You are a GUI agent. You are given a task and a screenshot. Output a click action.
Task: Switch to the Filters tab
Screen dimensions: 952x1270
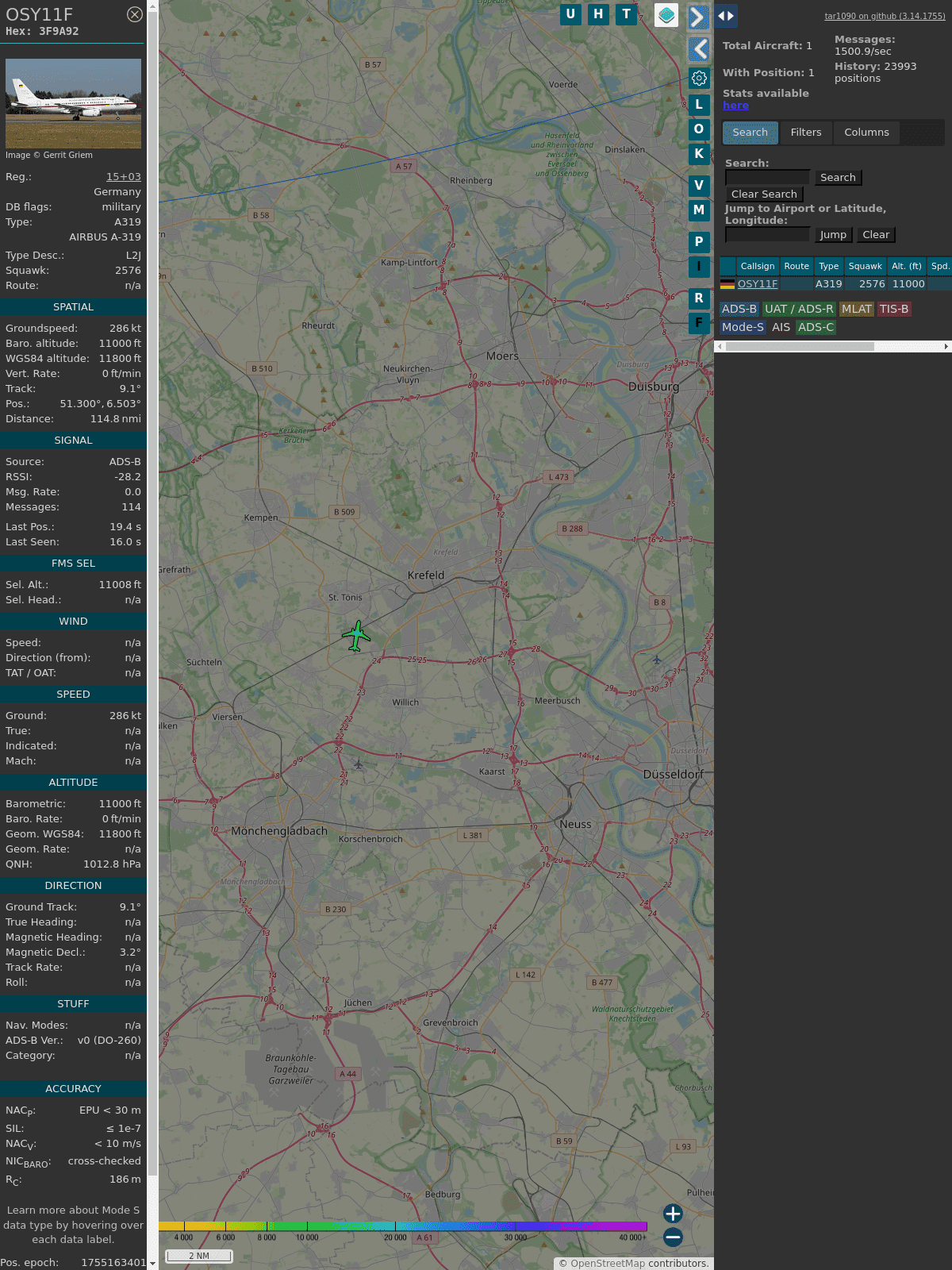click(x=805, y=133)
